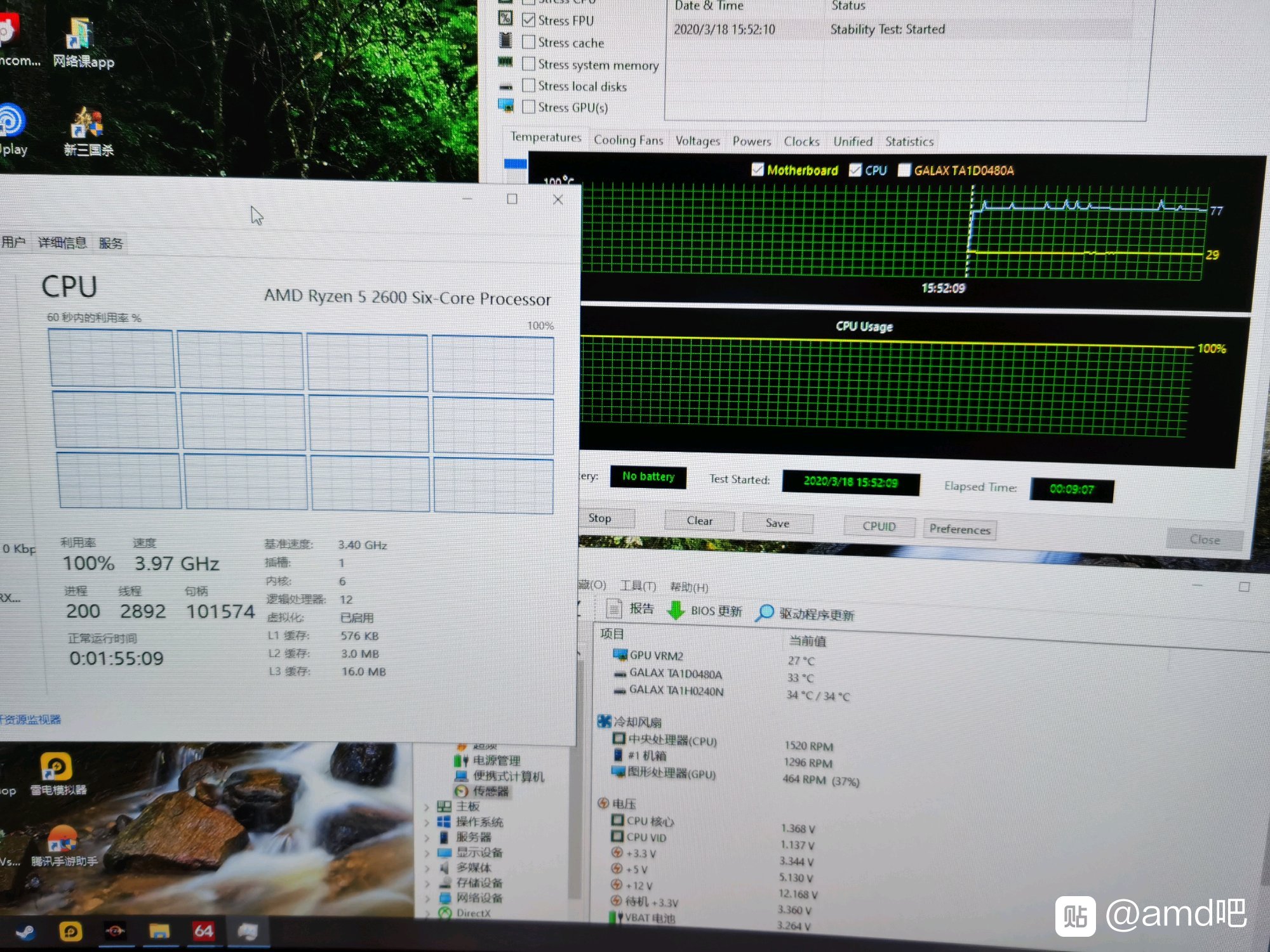Open the 帮助(H) menu in AIDA64
1270x952 pixels.
tap(689, 587)
